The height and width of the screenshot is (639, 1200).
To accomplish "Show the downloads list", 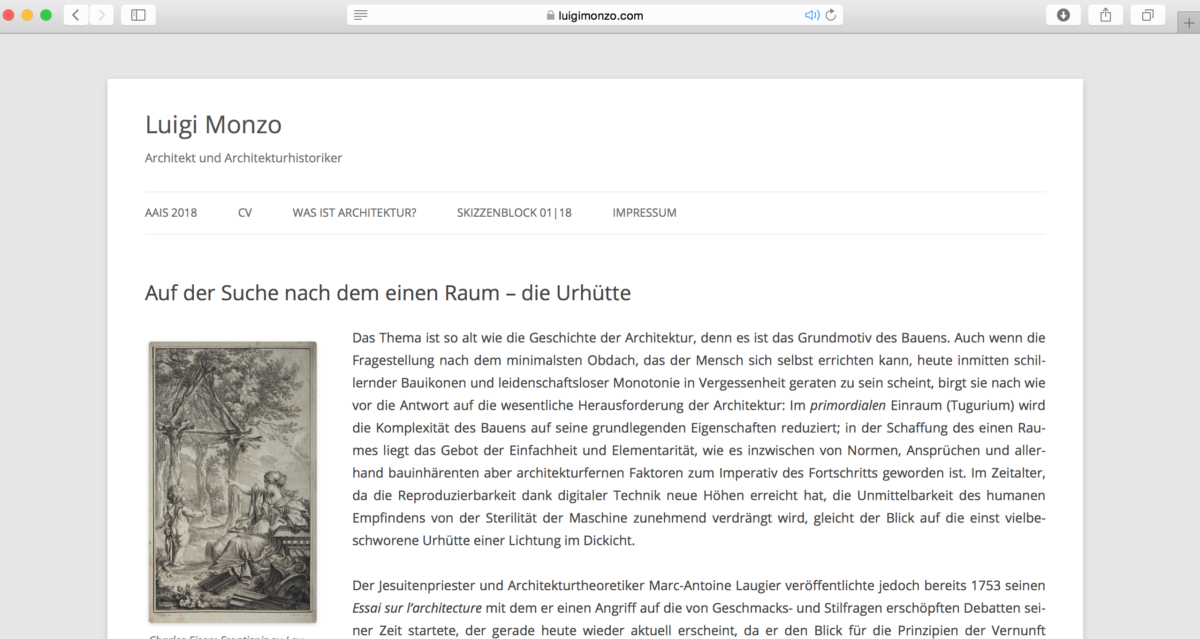I will 1063,15.
